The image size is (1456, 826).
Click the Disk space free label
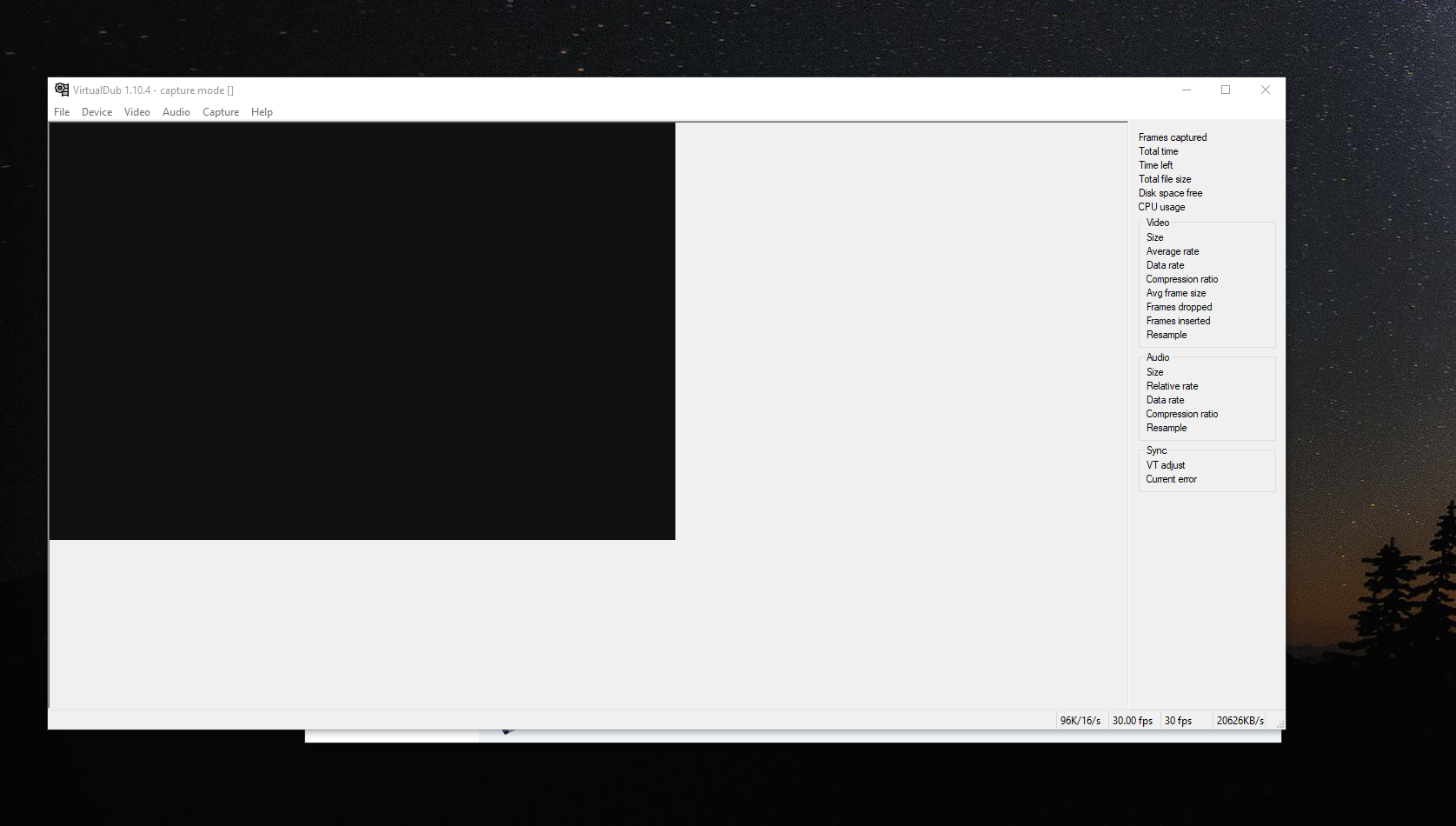[1170, 193]
